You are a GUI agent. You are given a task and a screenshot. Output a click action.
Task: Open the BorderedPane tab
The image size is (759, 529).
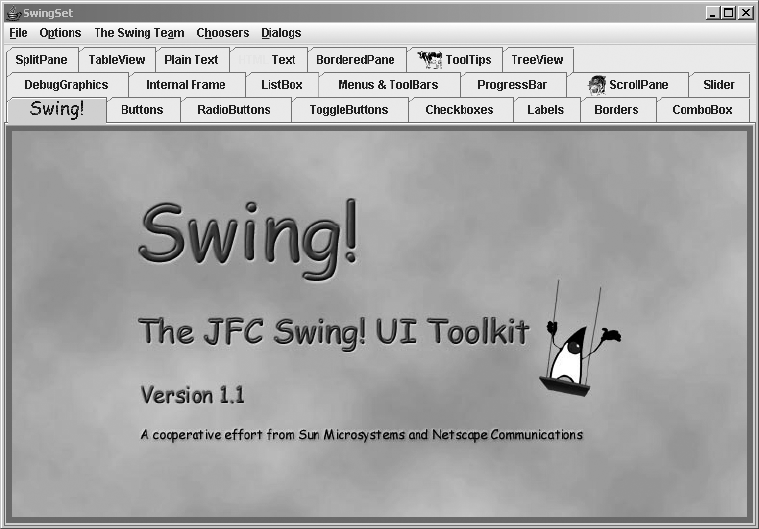pos(356,60)
